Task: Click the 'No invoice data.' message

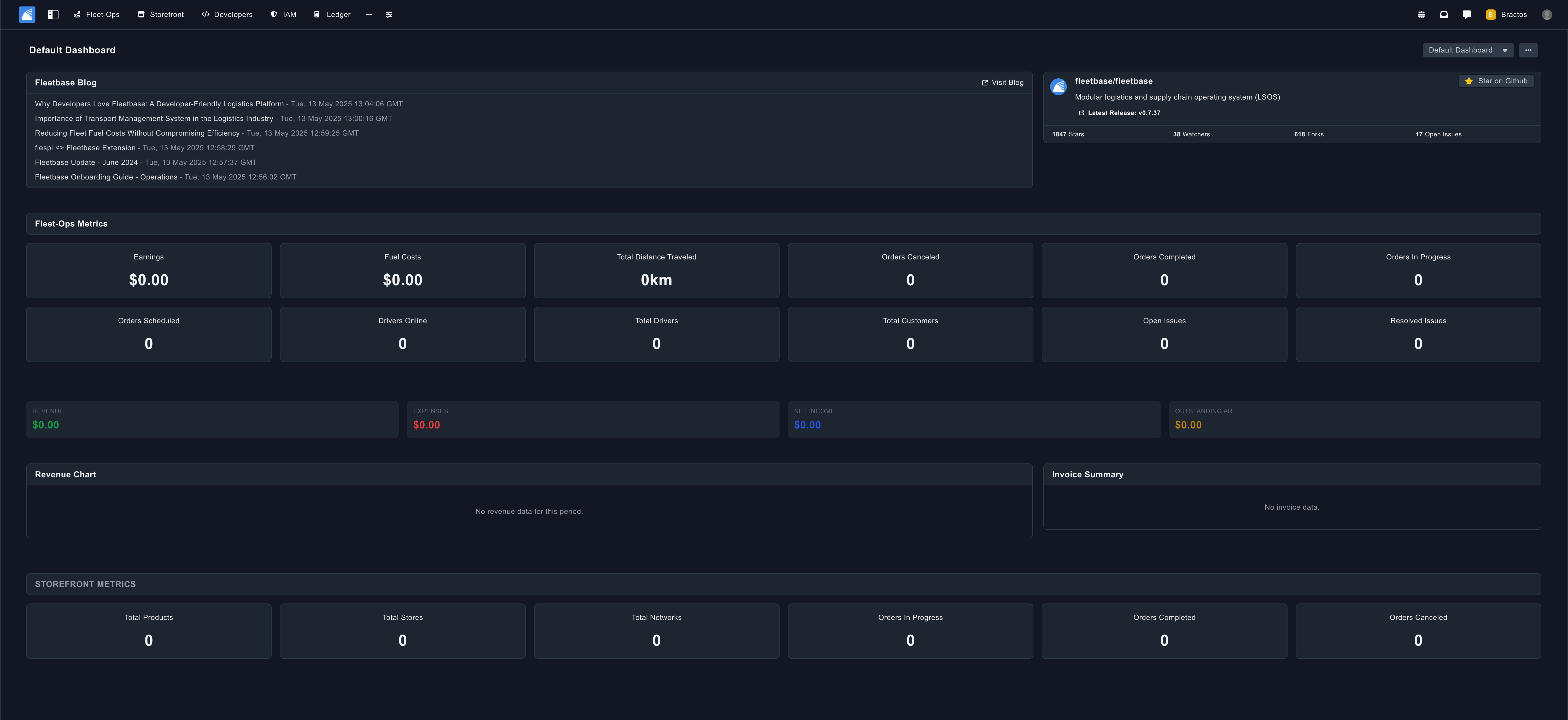Action: [x=1292, y=507]
